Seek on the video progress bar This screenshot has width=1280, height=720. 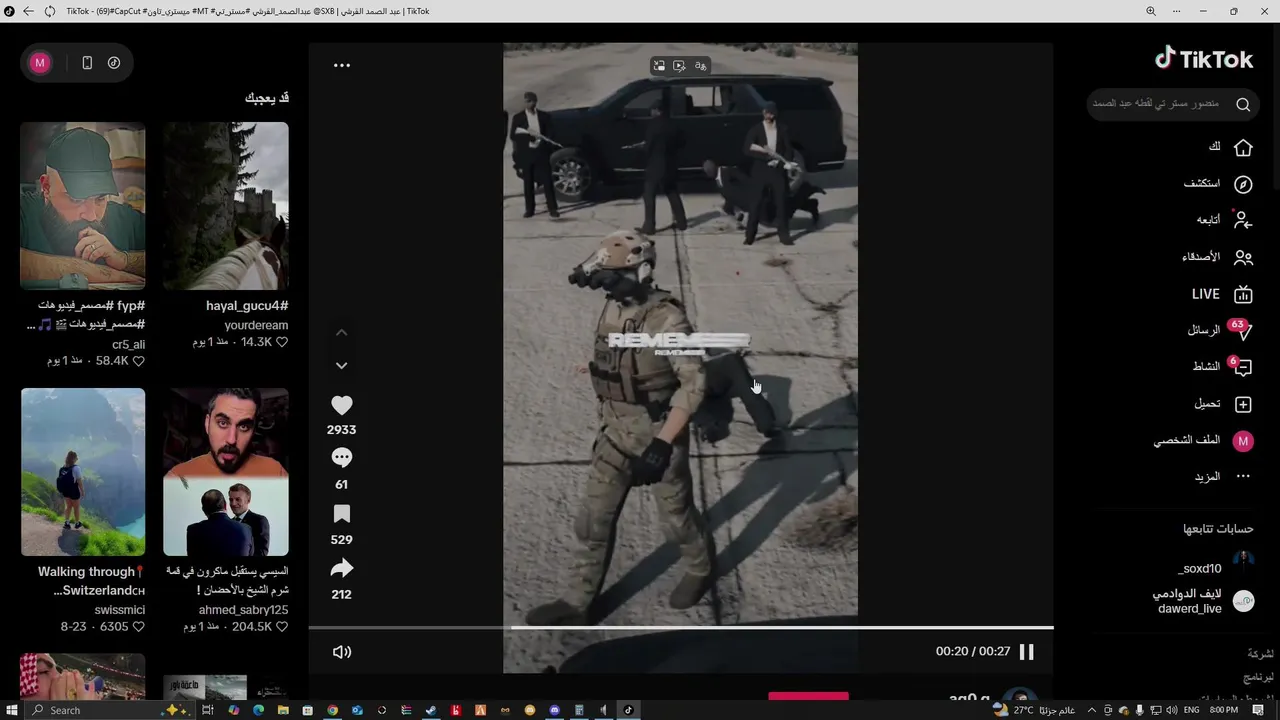681,628
